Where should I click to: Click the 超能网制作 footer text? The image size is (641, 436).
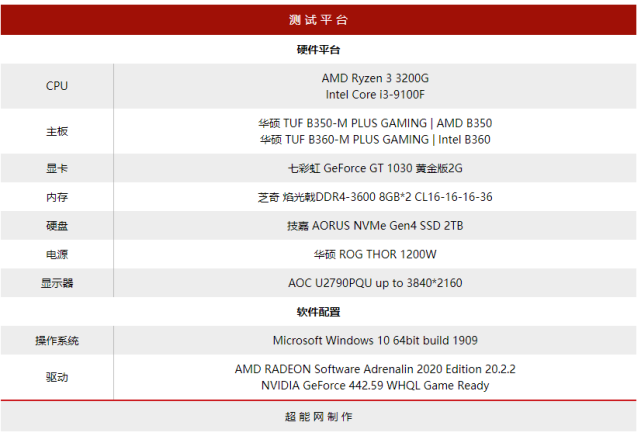(x=318, y=417)
